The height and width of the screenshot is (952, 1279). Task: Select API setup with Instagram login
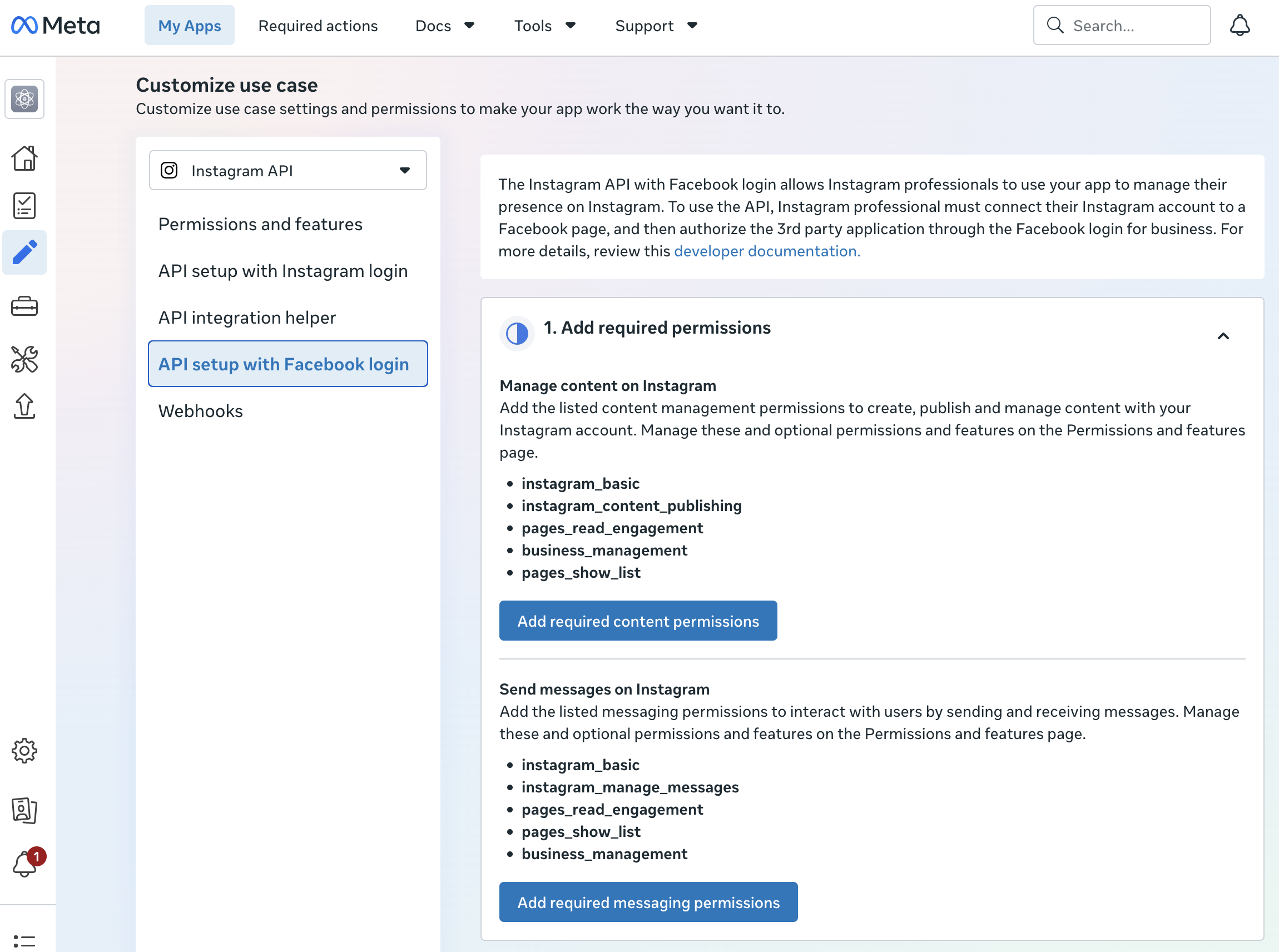283,271
